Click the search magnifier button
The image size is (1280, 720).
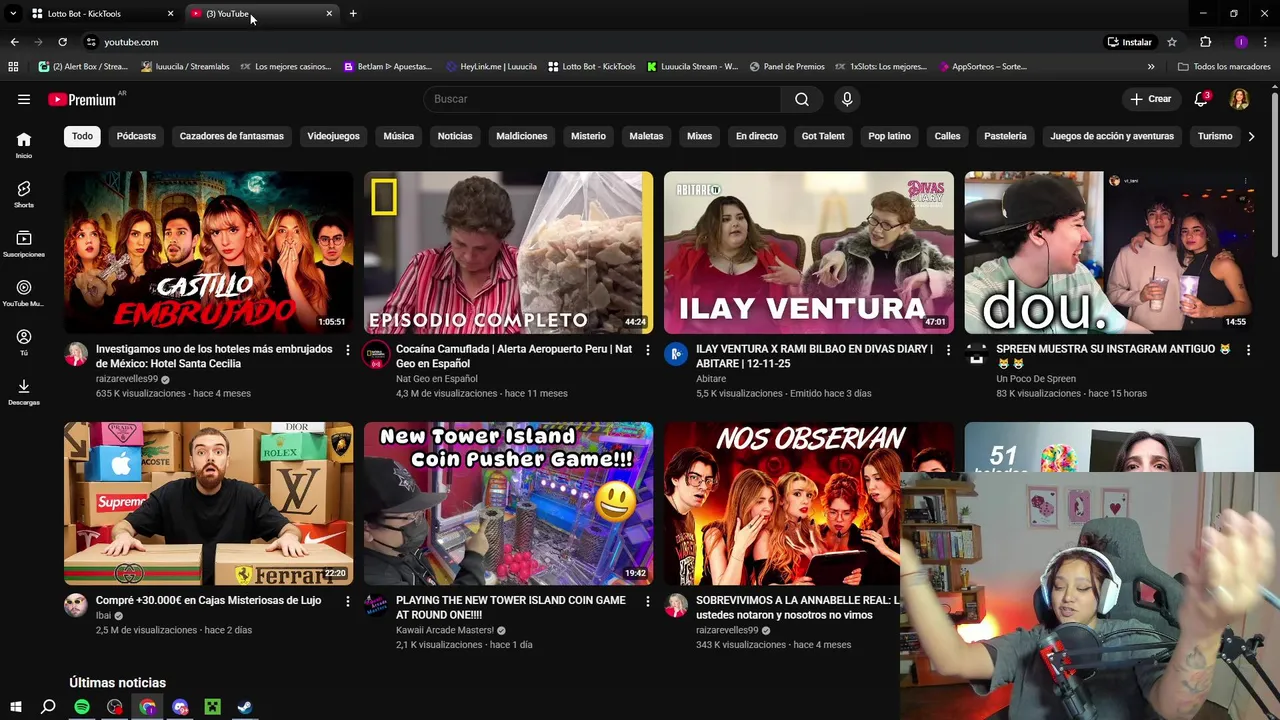[802, 99]
